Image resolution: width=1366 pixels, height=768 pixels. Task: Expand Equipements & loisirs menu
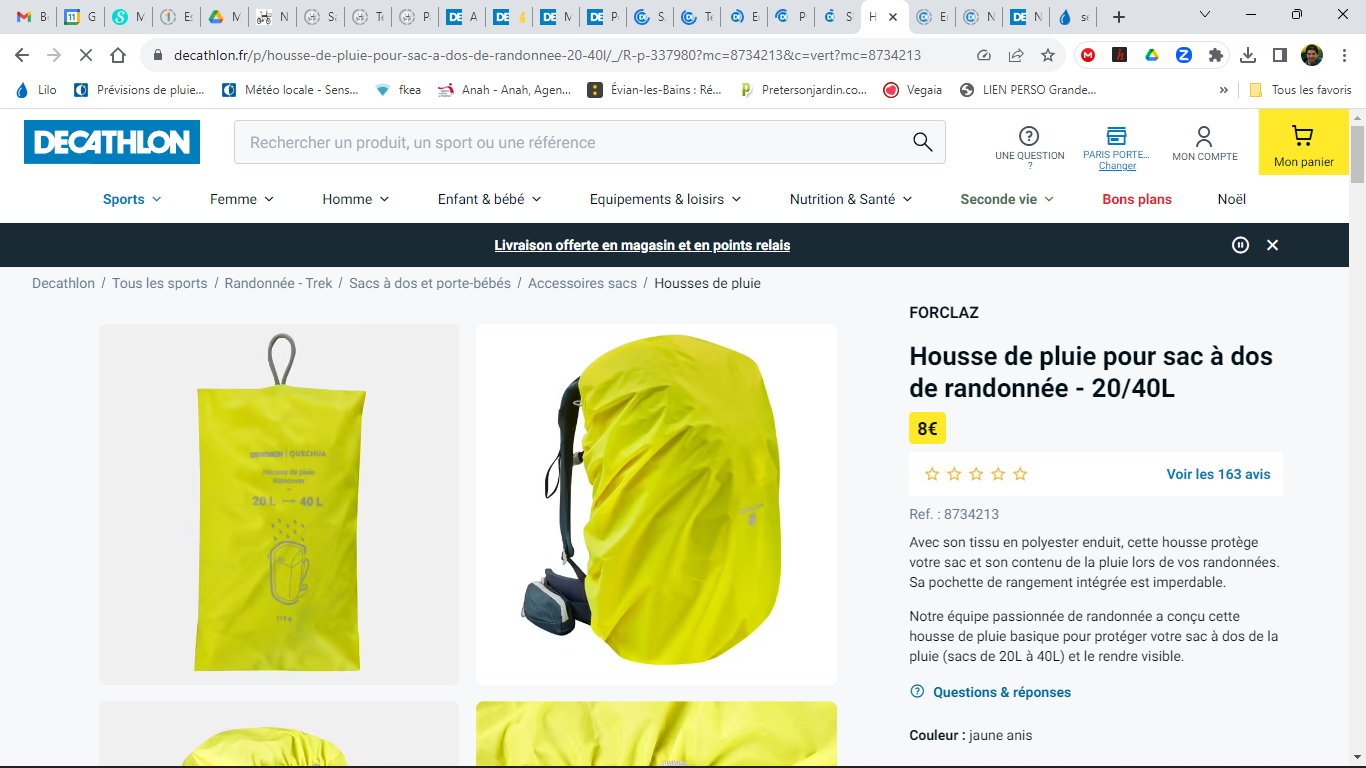[665, 199]
